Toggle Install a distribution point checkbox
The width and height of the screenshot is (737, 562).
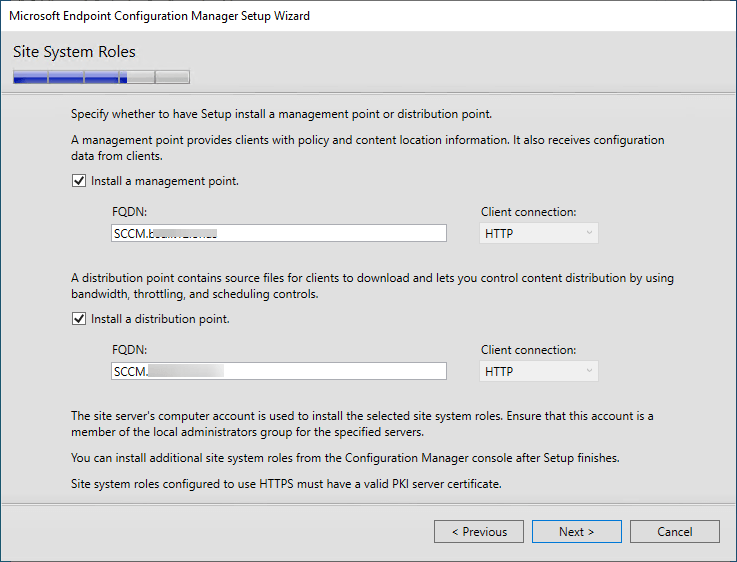79,319
